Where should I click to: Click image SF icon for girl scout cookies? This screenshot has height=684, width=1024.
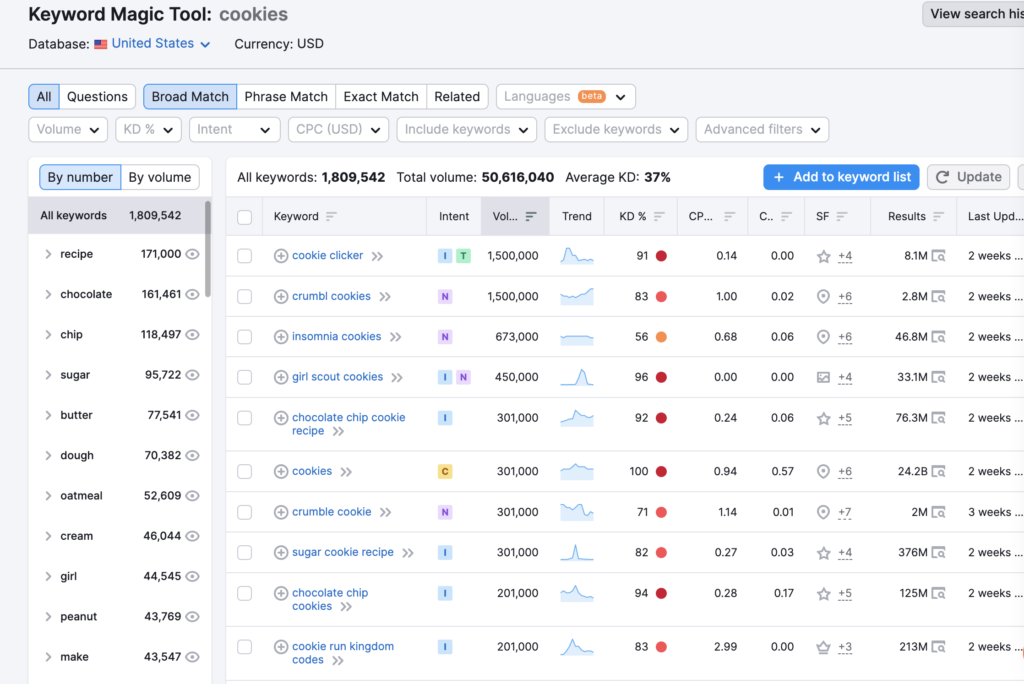tap(824, 378)
